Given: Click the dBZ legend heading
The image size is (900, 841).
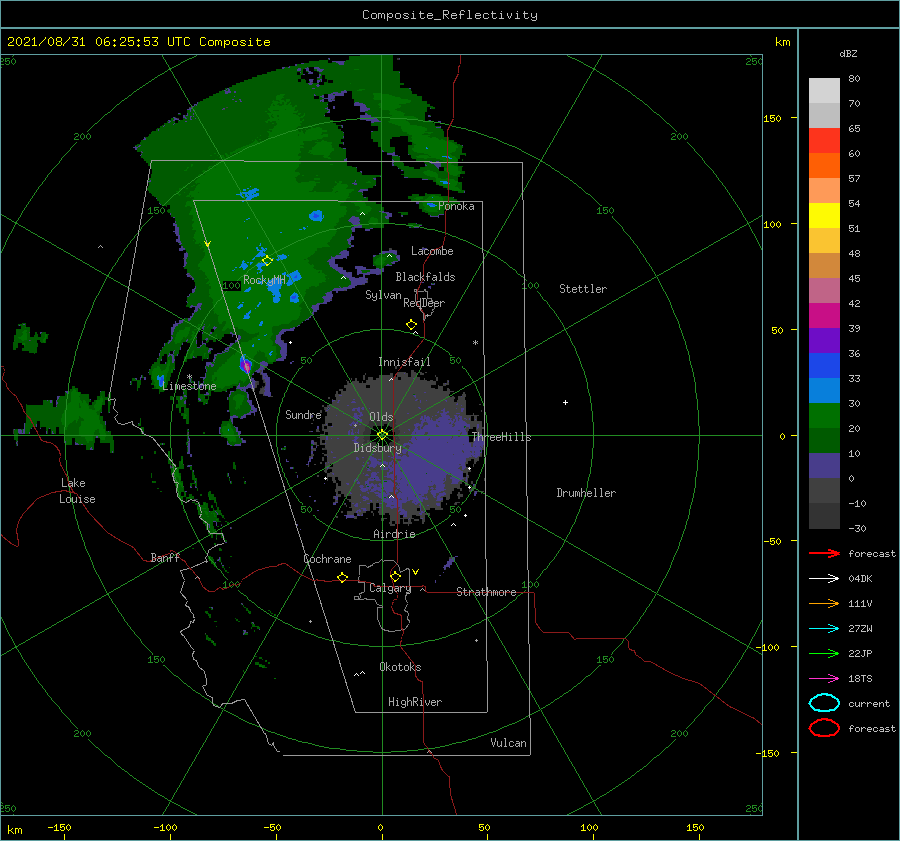Looking at the screenshot, I should (848, 53).
